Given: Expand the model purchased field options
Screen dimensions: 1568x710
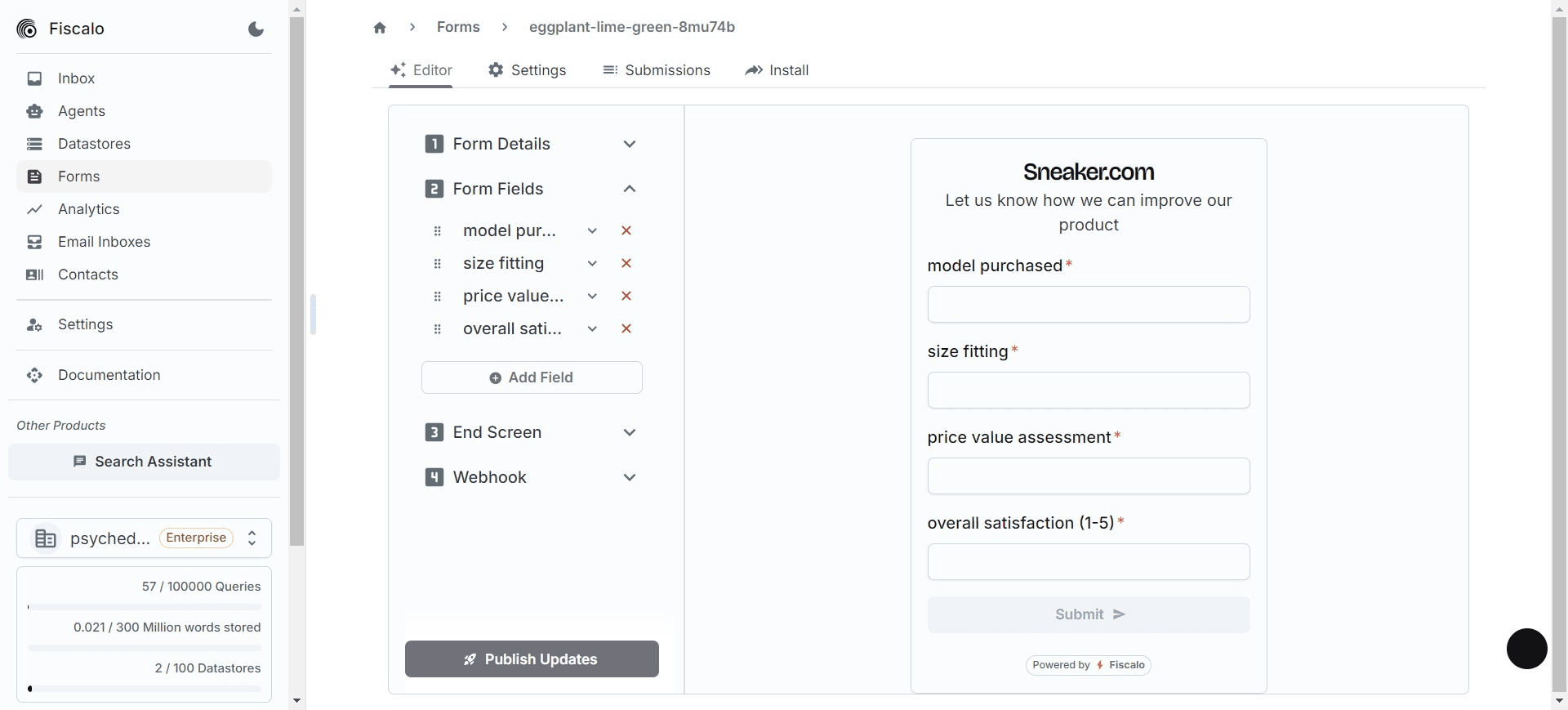Looking at the screenshot, I should [x=592, y=231].
